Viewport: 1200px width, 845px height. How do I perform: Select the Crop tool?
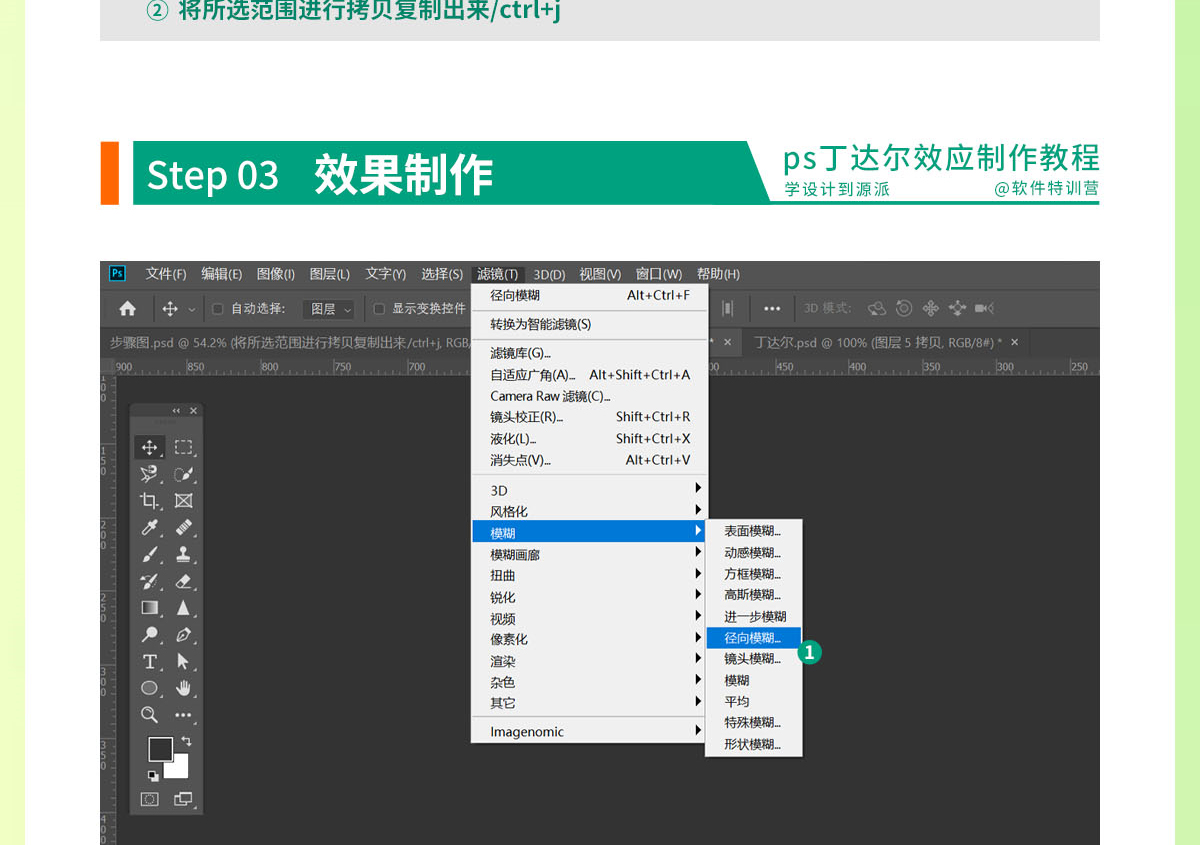tap(149, 501)
